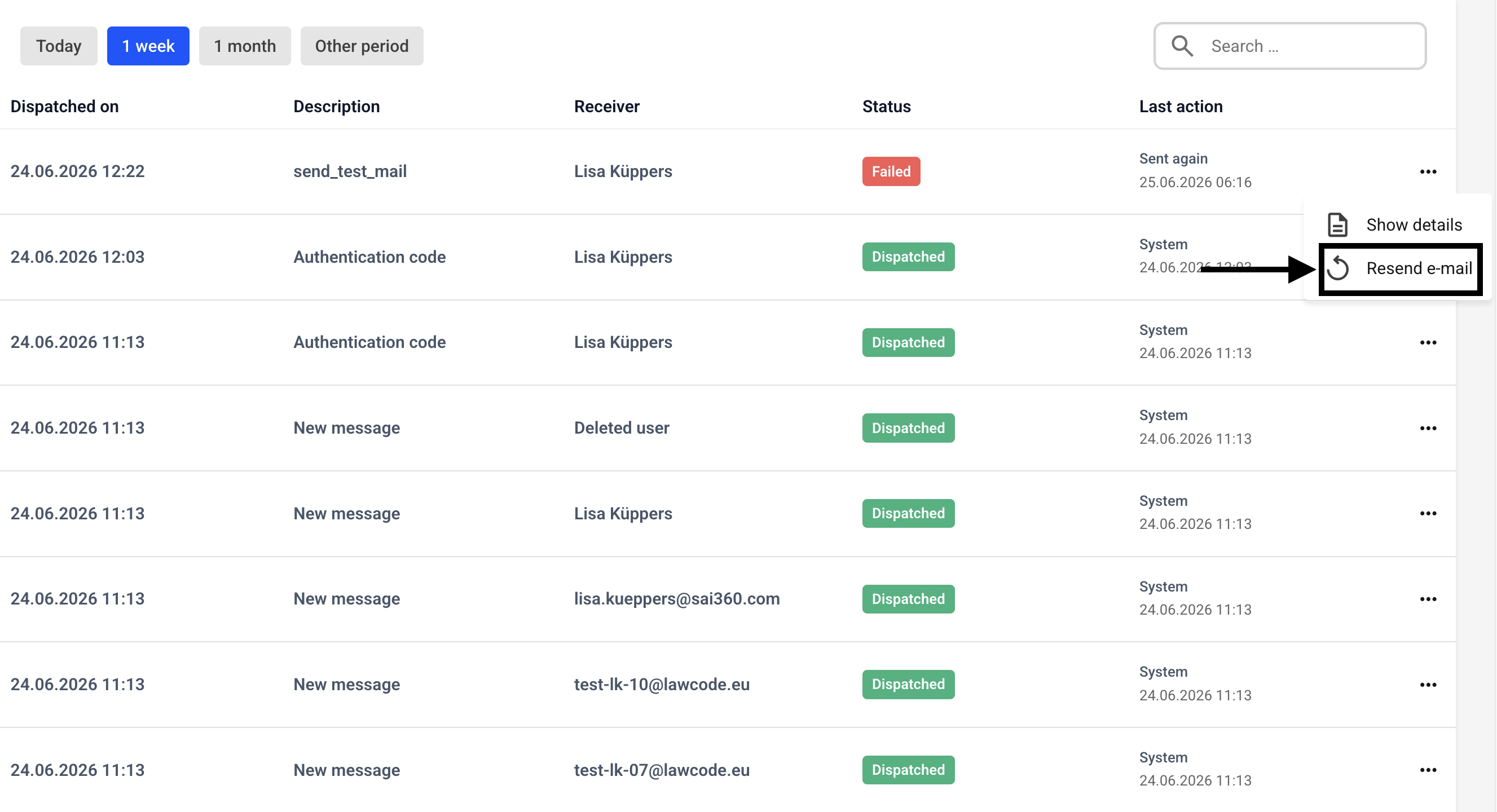Open three-dot menu for Lisa Küppers New message row
This screenshot has width=1497, height=812.
(1428, 514)
